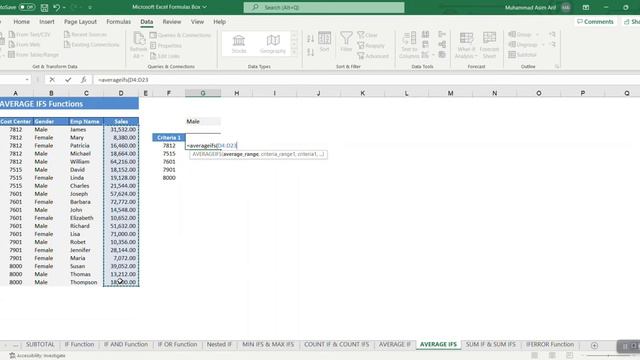Open Existing Connections
The image size is (640, 360).
pyautogui.click(x=91, y=44)
